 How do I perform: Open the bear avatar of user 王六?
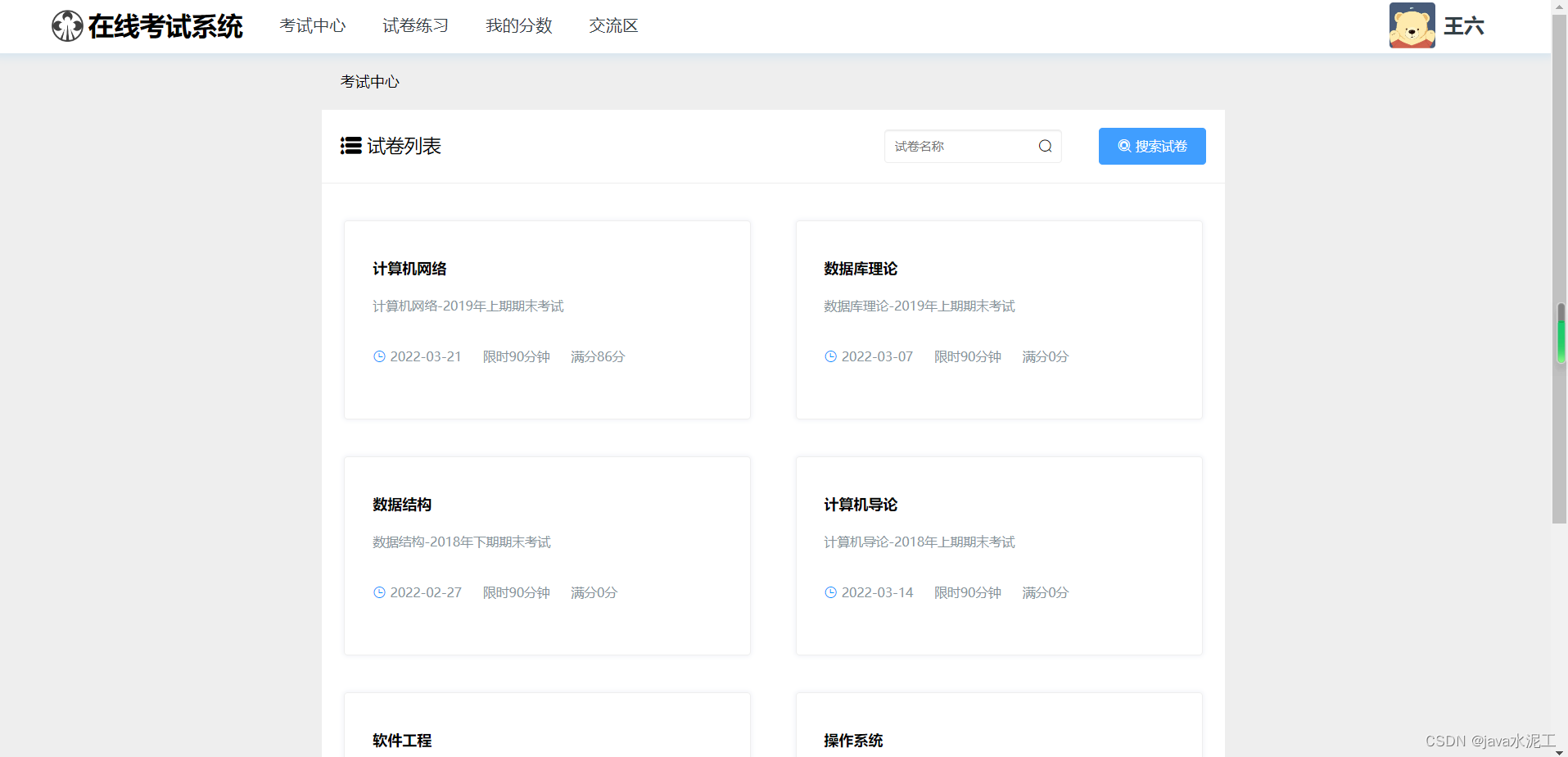pyautogui.click(x=1412, y=25)
